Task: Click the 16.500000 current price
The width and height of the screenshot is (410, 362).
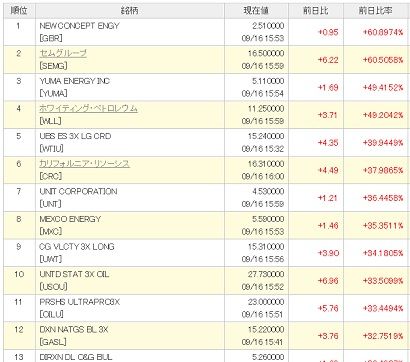Action: 266,53
